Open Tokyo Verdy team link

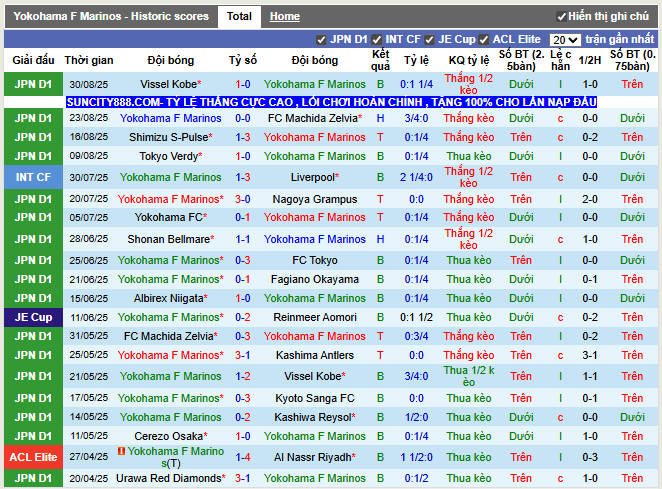pyautogui.click(x=168, y=156)
